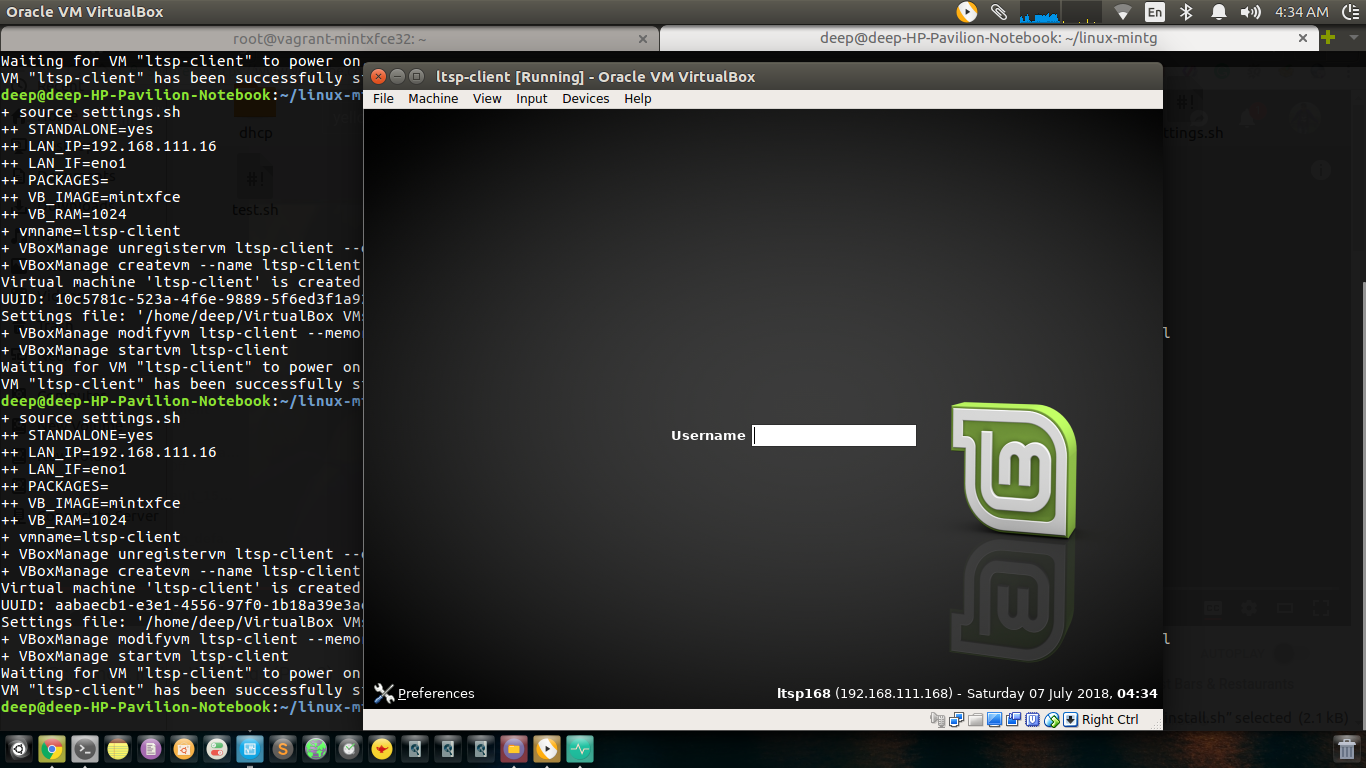Switch to root@vagrant-mintxfce32 terminal tab

(330, 39)
